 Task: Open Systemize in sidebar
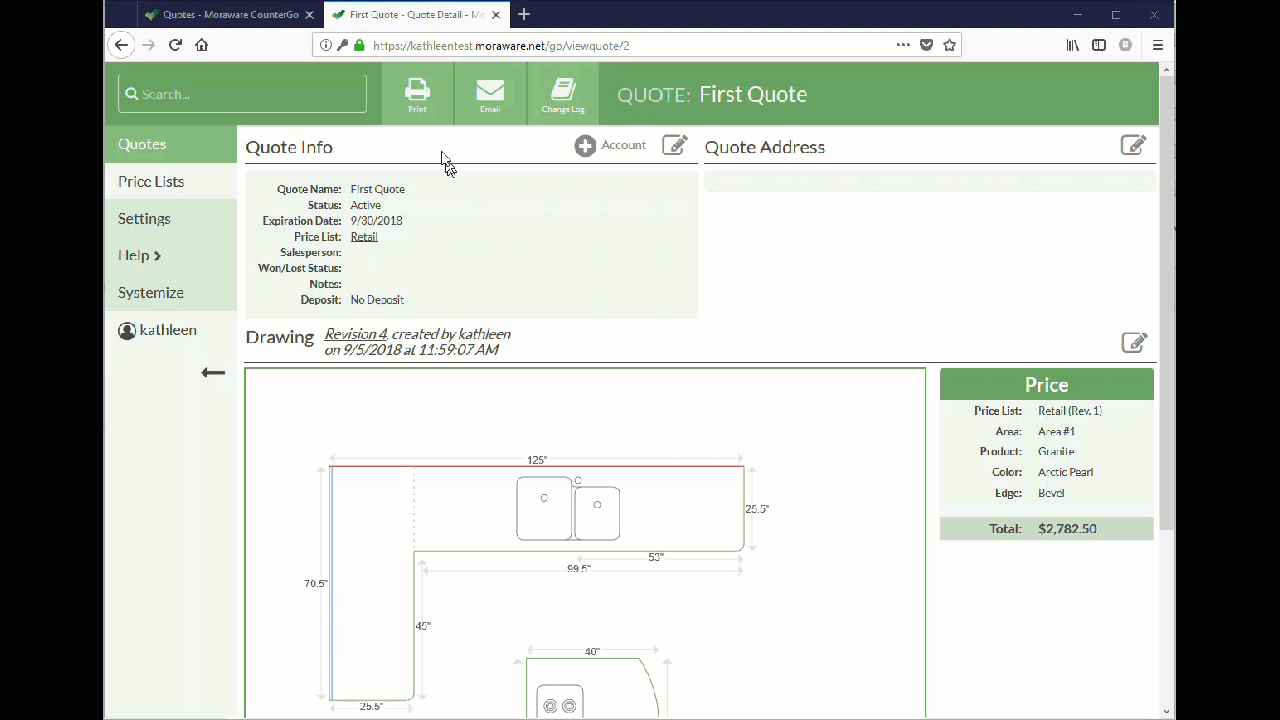click(170, 292)
